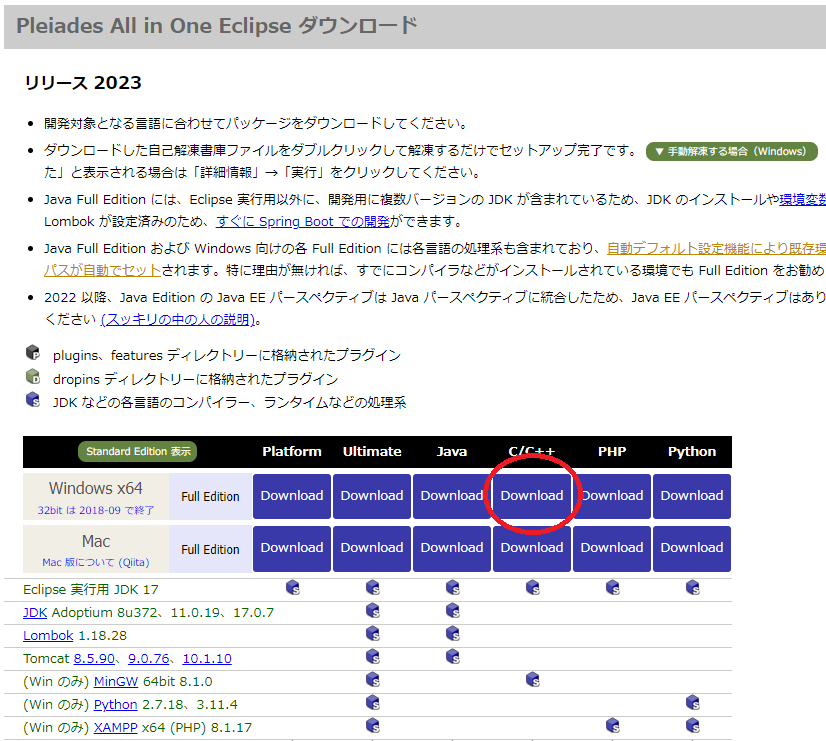The image size is (826, 741).
Task: Click Eclipse JDK 17 icon under Python
Action: point(693,588)
